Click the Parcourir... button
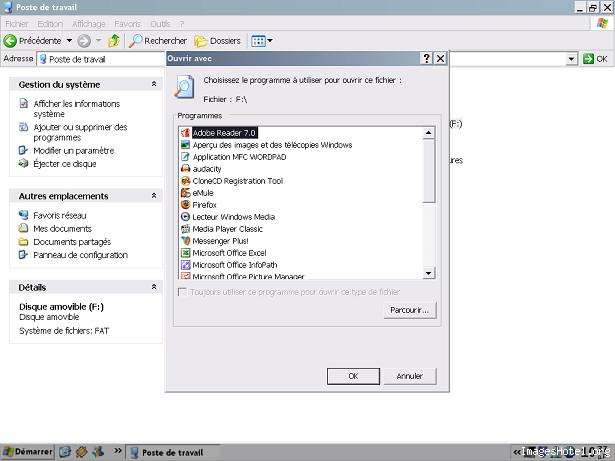This screenshot has width=615, height=461. click(409, 310)
